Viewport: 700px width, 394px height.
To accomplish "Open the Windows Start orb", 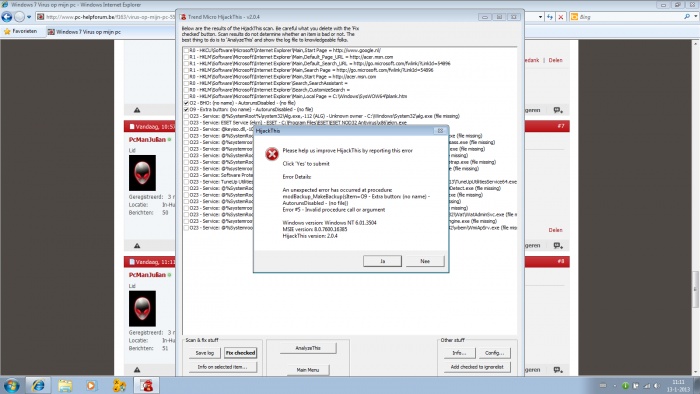I will click(12, 385).
